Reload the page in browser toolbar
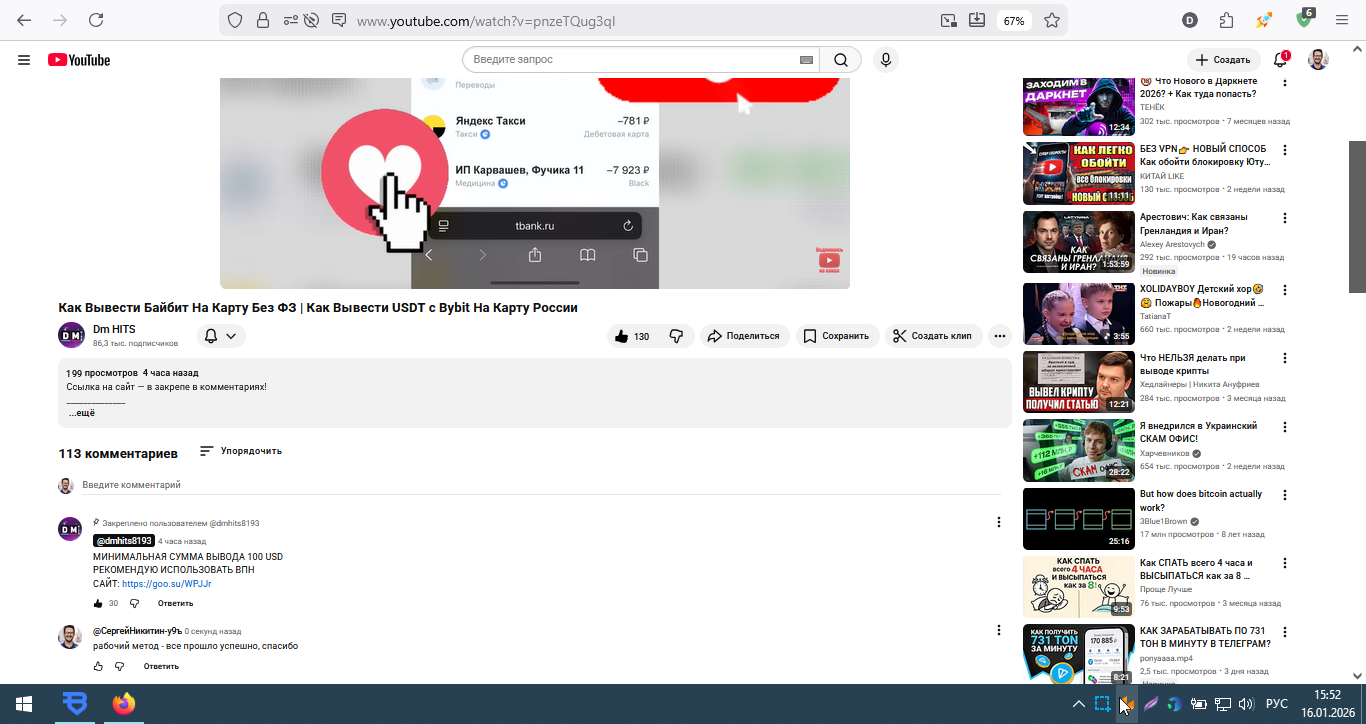 click(96, 20)
